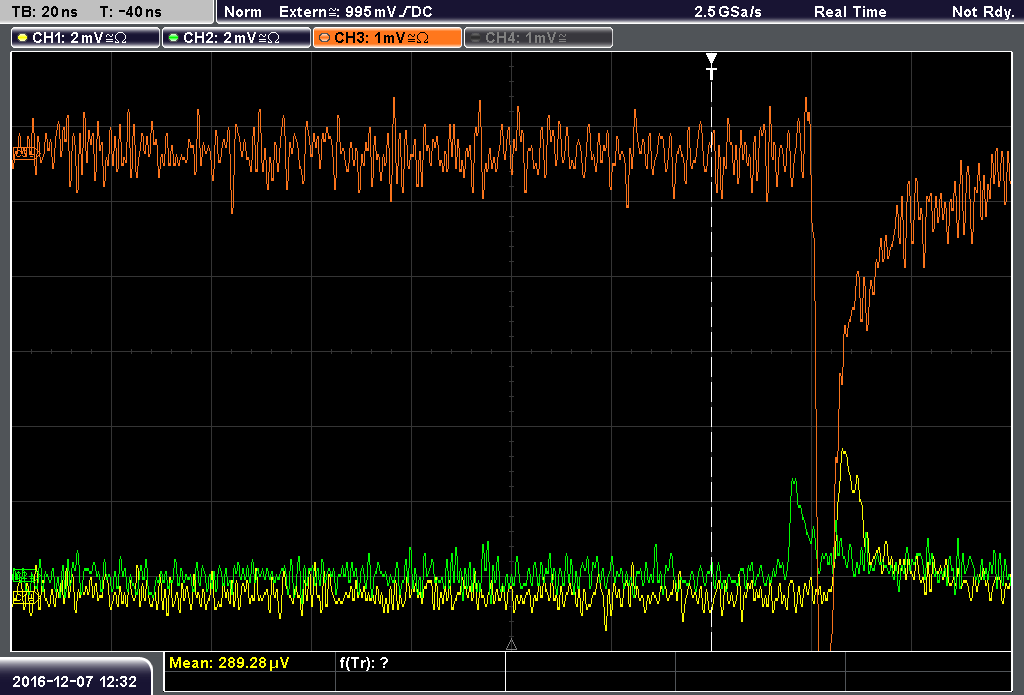Click the f(Tr): ? measurement cell
The width and height of the screenshot is (1024, 695).
[421, 663]
